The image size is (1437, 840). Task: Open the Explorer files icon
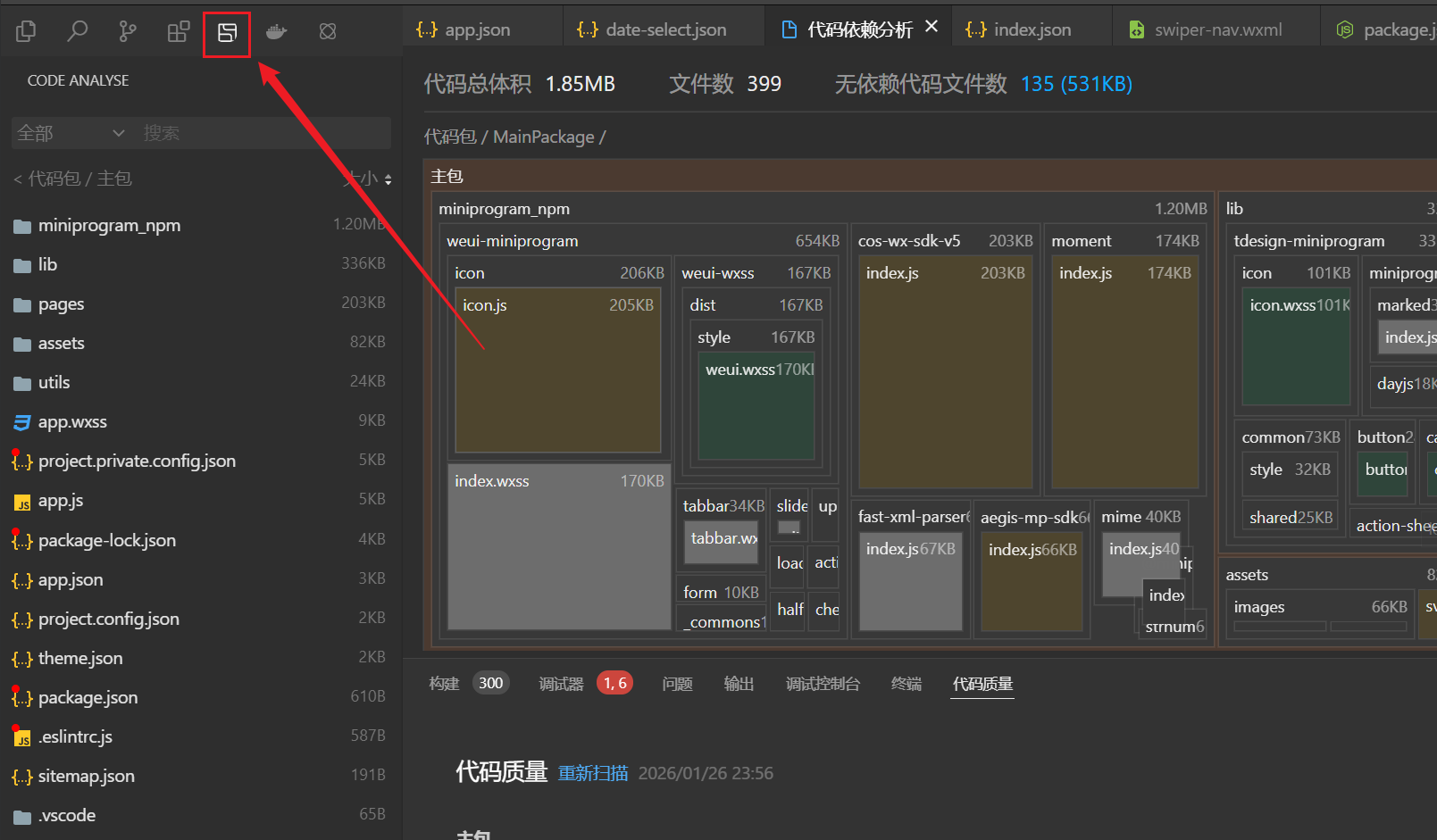26,32
